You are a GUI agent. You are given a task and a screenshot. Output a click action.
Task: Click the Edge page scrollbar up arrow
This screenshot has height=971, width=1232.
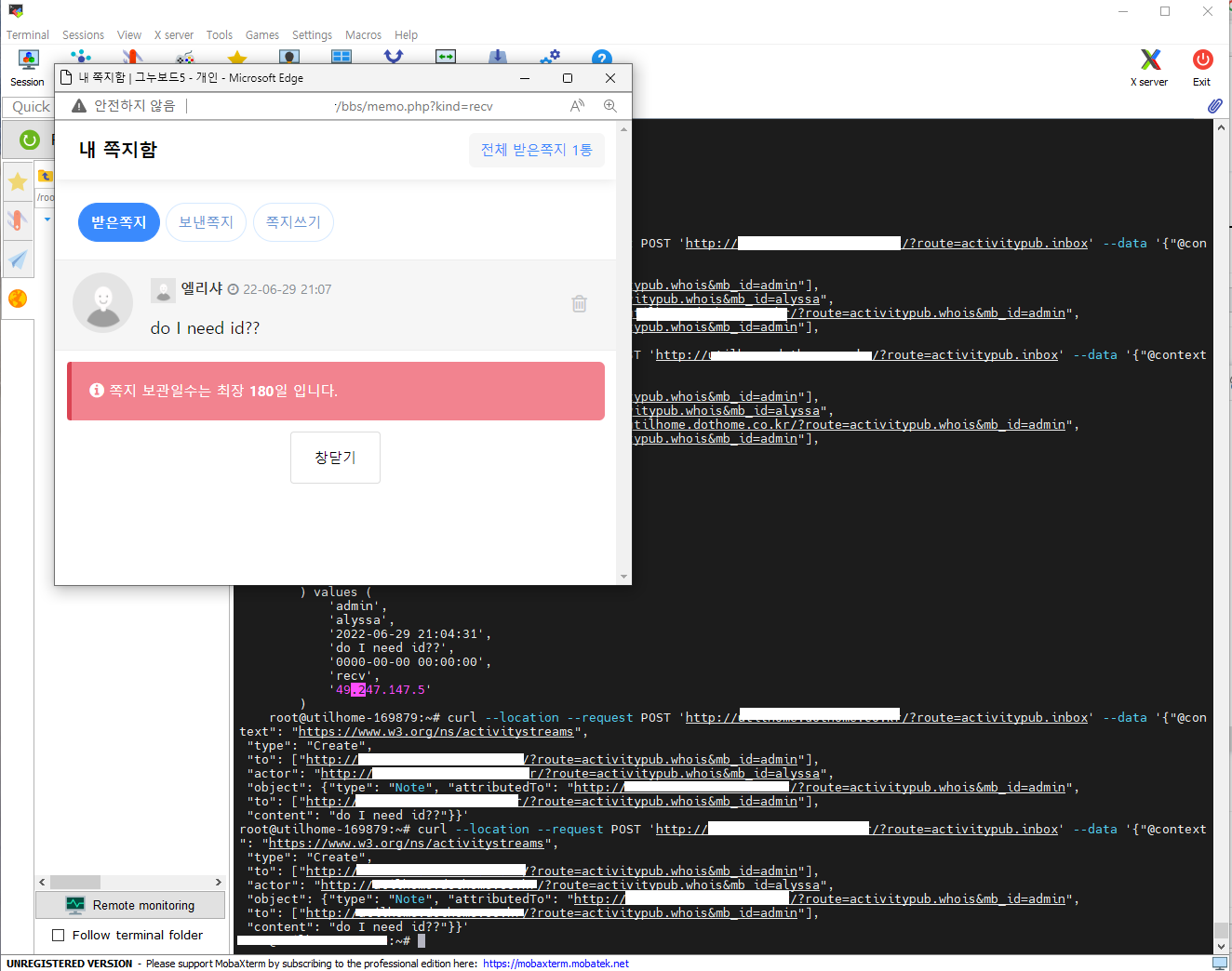[624, 129]
